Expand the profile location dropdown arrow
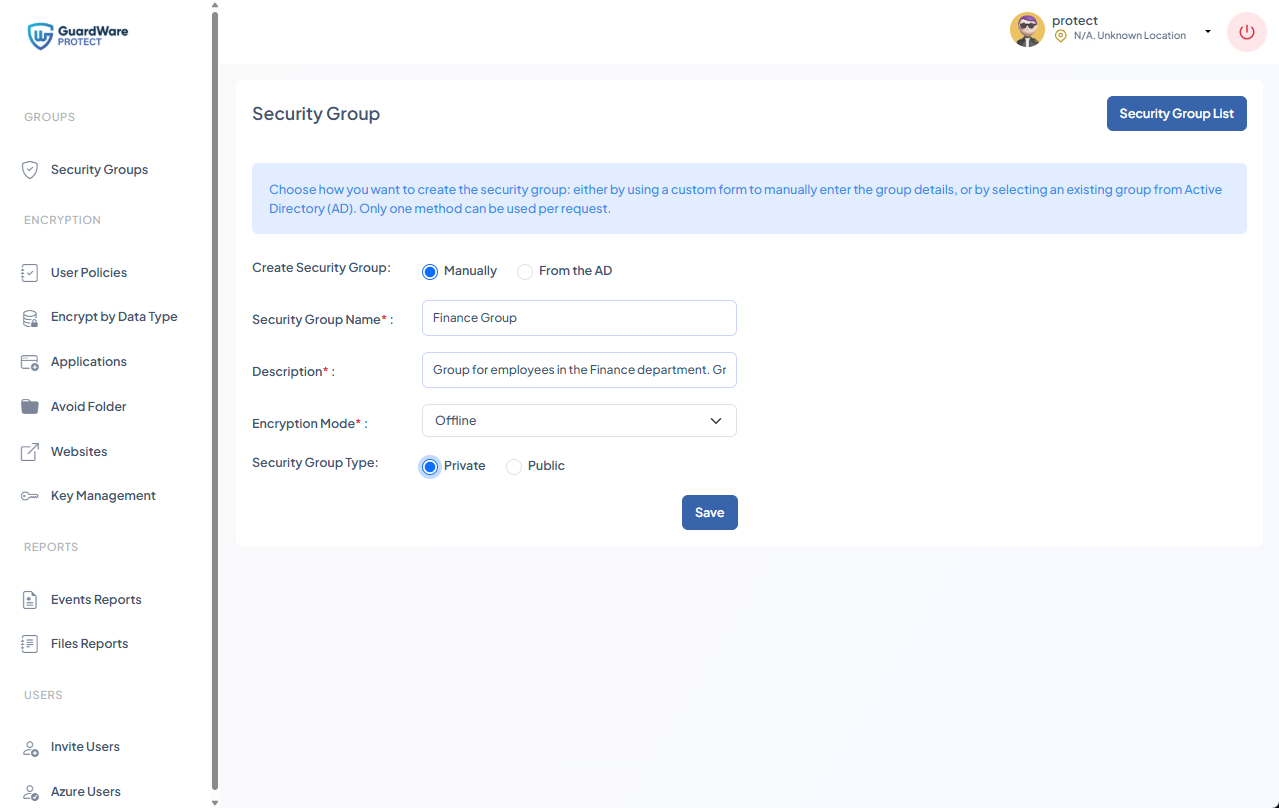Image resolution: width=1279 pixels, height=808 pixels. (1208, 30)
